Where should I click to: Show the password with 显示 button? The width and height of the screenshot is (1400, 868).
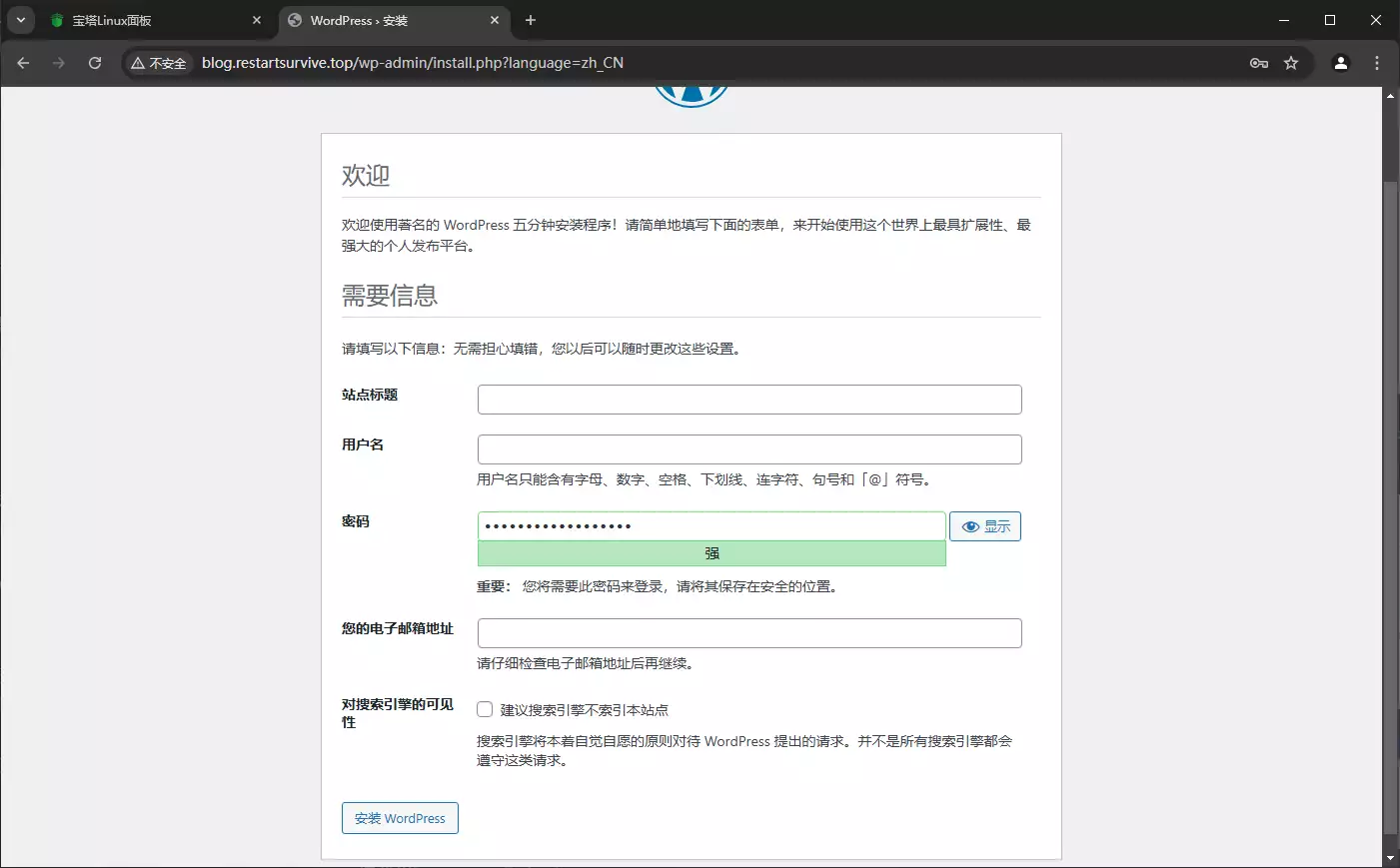985,526
